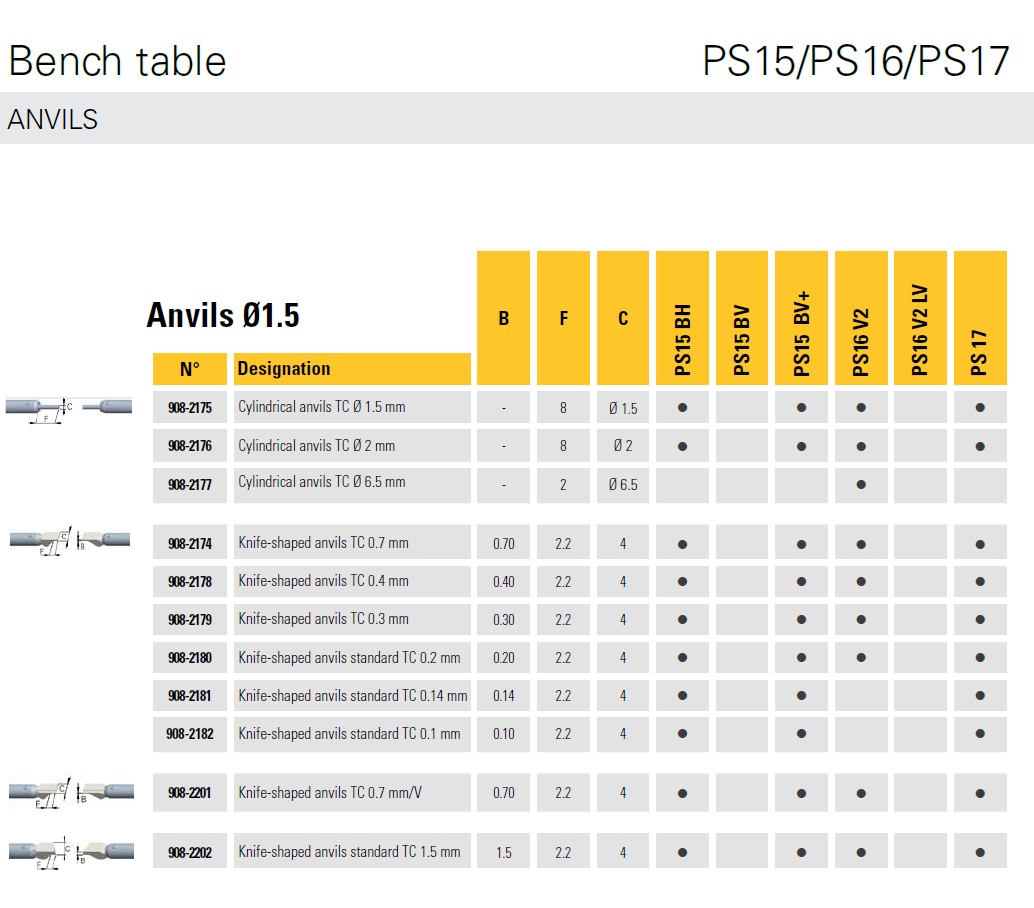Select the part number 908-2176
Image resolution: width=1034 pixels, height=908 pixels.
[190, 446]
